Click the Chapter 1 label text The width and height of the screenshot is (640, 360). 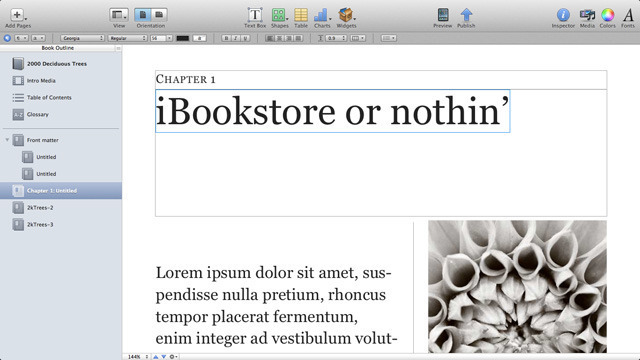(x=185, y=79)
